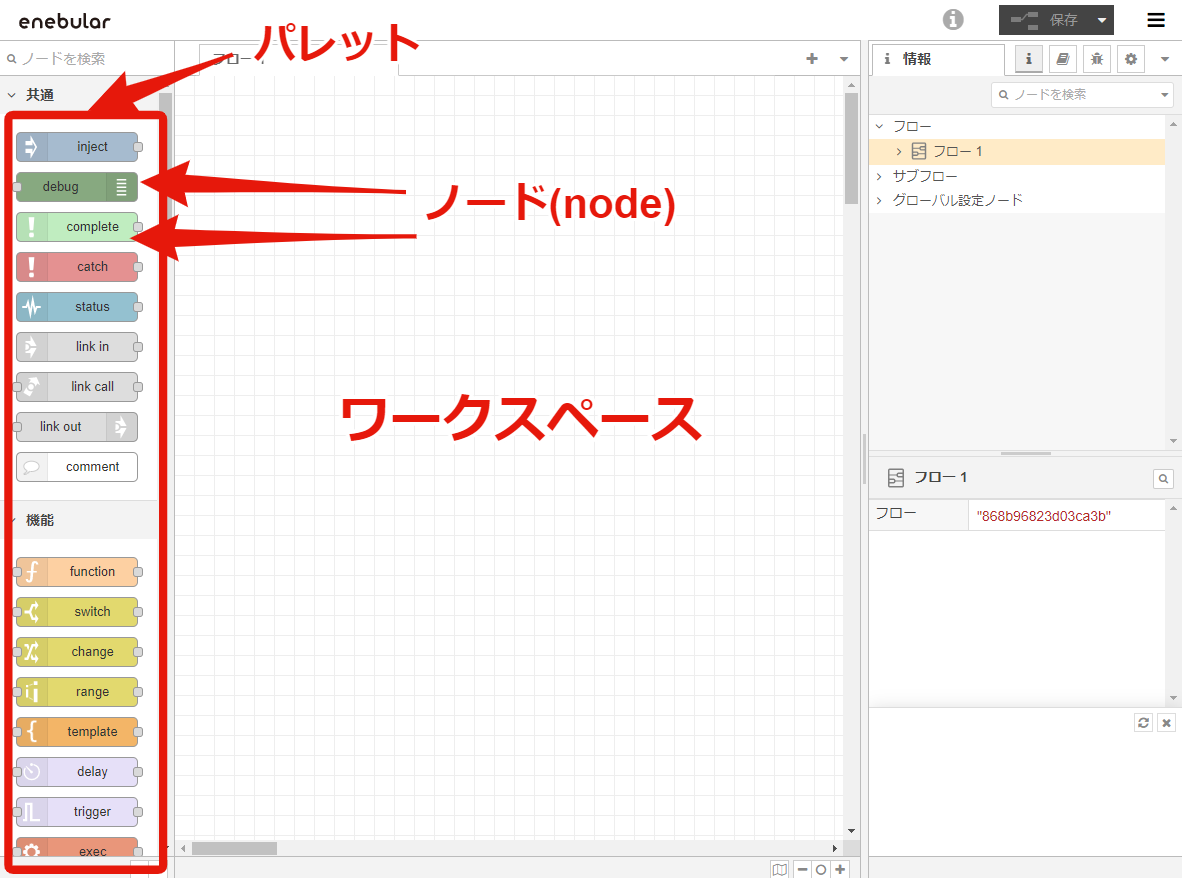This screenshot has height=878, width=1182.
Task: Select the link out node
Action: 77,427
